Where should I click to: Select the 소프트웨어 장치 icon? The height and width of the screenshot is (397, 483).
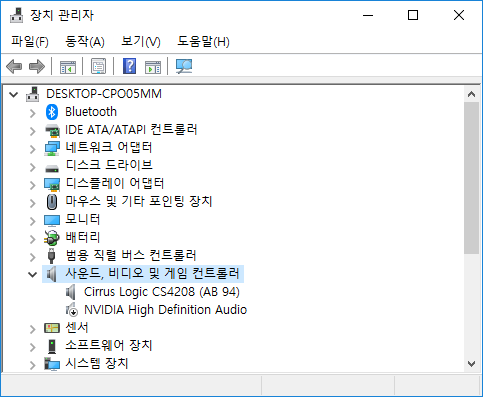pos(52,346)
